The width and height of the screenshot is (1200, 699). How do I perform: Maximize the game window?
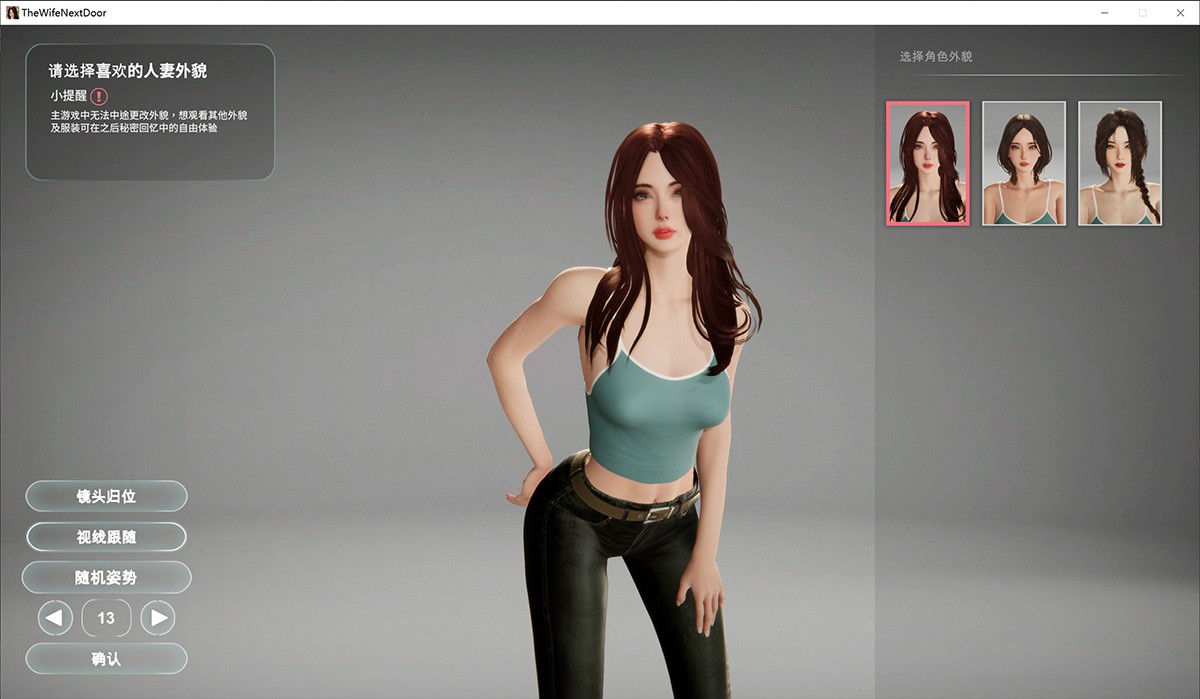click(1142, 12)
